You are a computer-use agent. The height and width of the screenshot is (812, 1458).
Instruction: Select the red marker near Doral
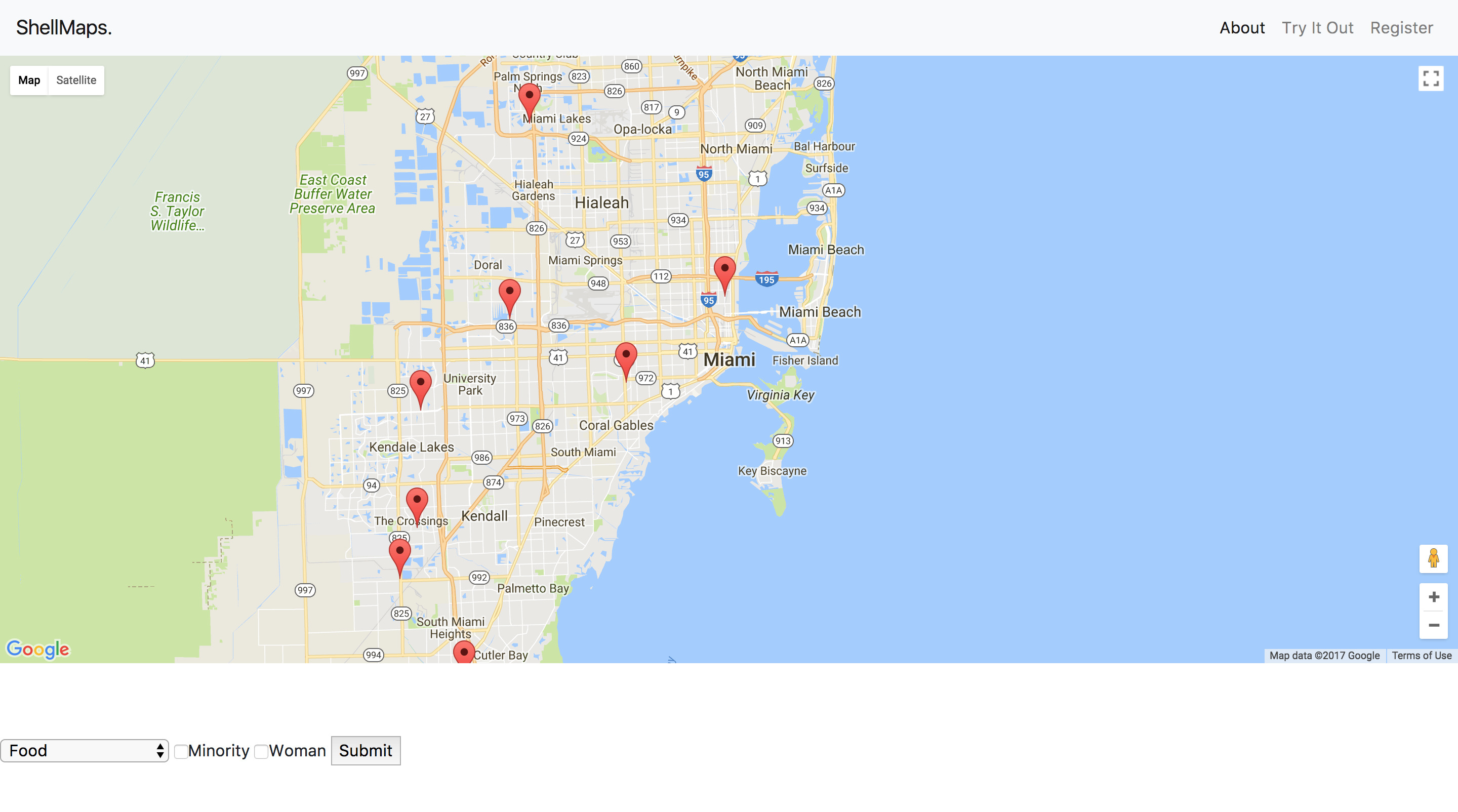point(509,293)
